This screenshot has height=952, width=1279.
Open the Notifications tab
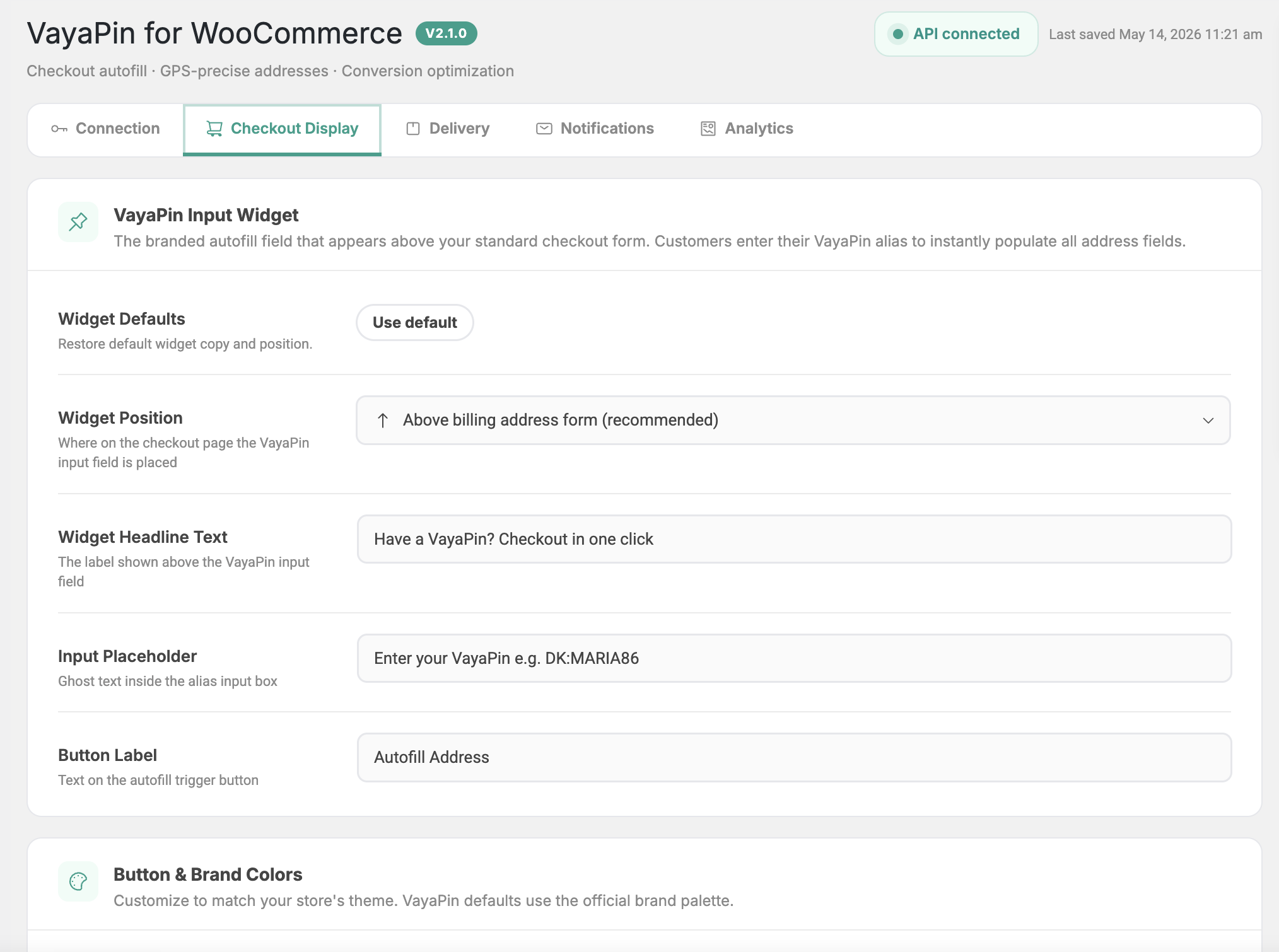click(595, 129)
